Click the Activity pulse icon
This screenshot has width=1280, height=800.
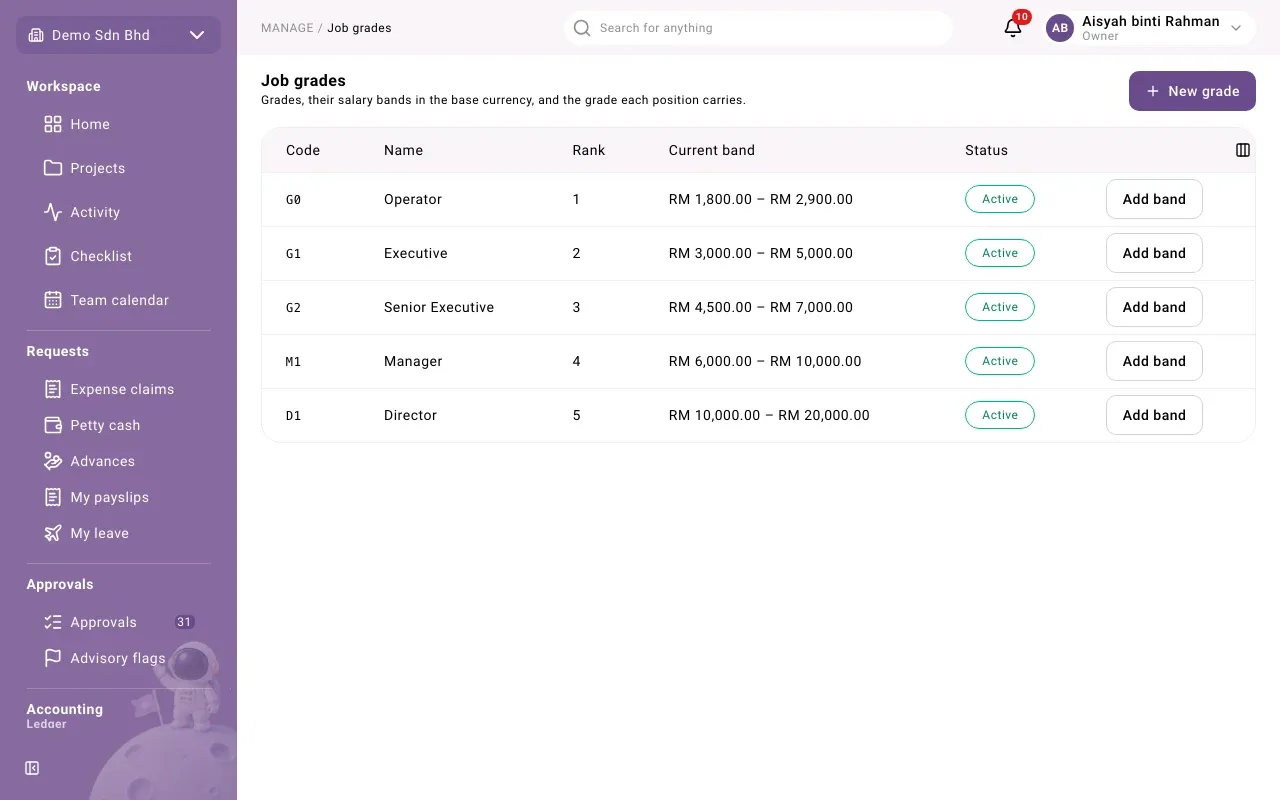[53, 212]
